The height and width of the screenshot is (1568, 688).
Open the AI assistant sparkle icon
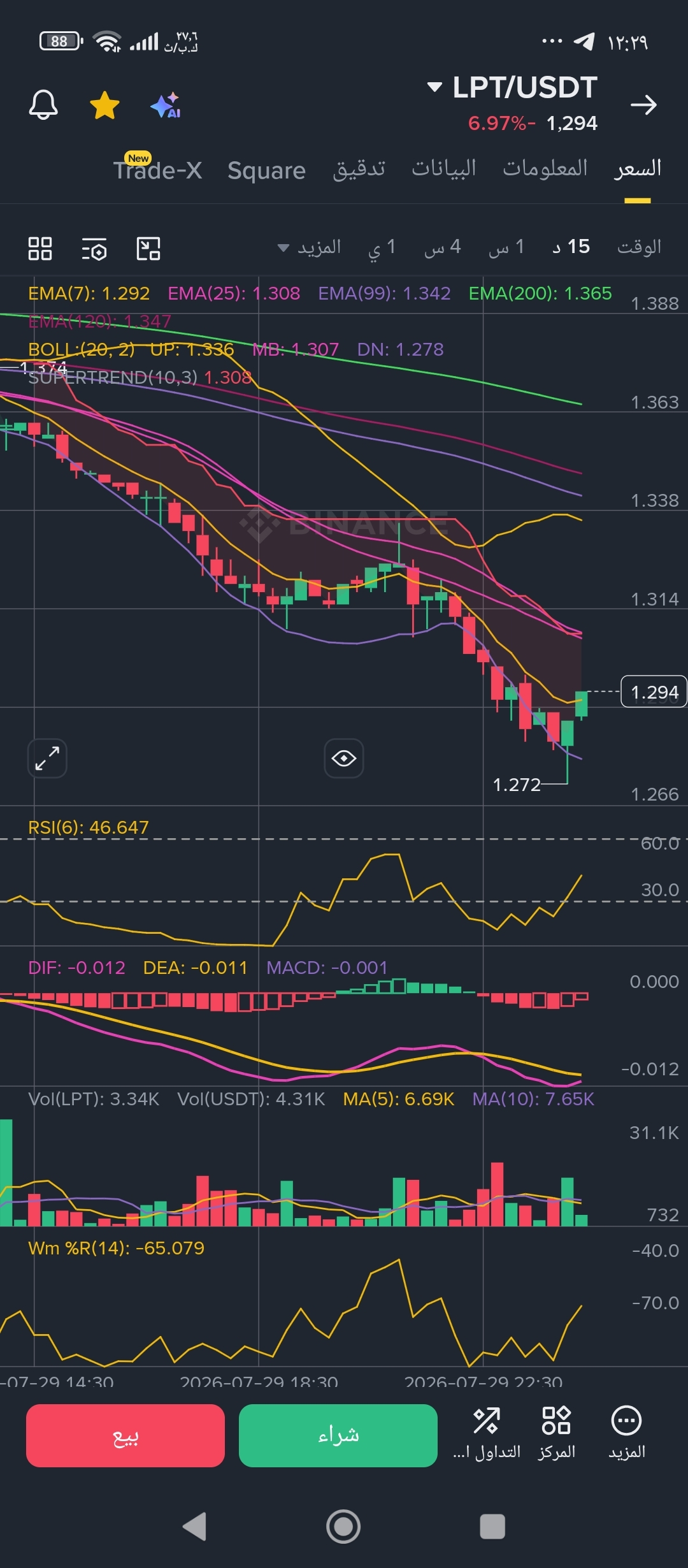[166, 105]
